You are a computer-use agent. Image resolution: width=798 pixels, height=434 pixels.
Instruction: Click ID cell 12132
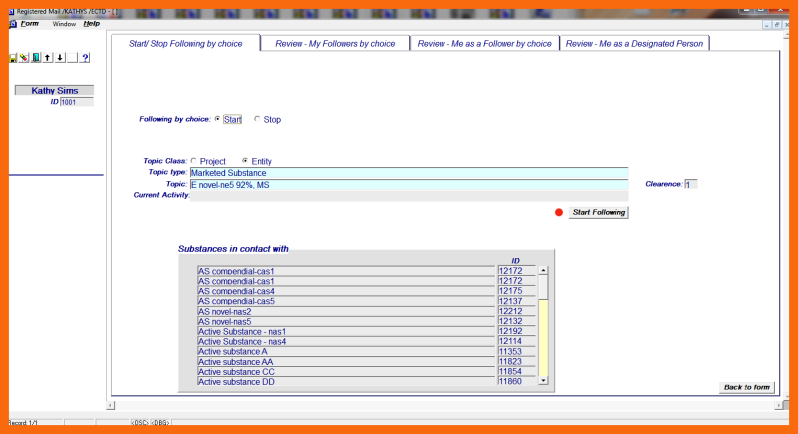point(517,321)
